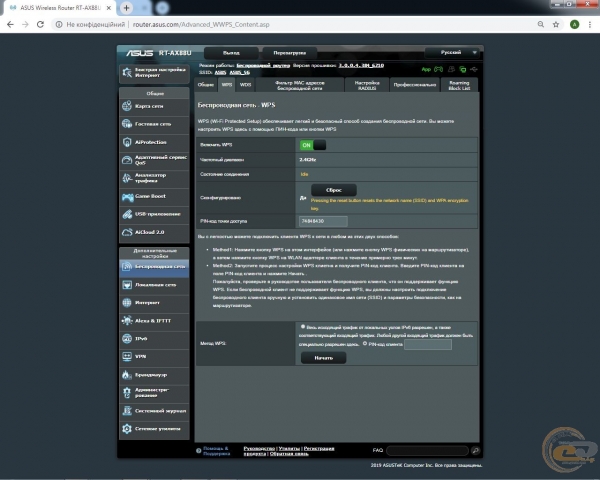Click the App status icon

point(426,69)
